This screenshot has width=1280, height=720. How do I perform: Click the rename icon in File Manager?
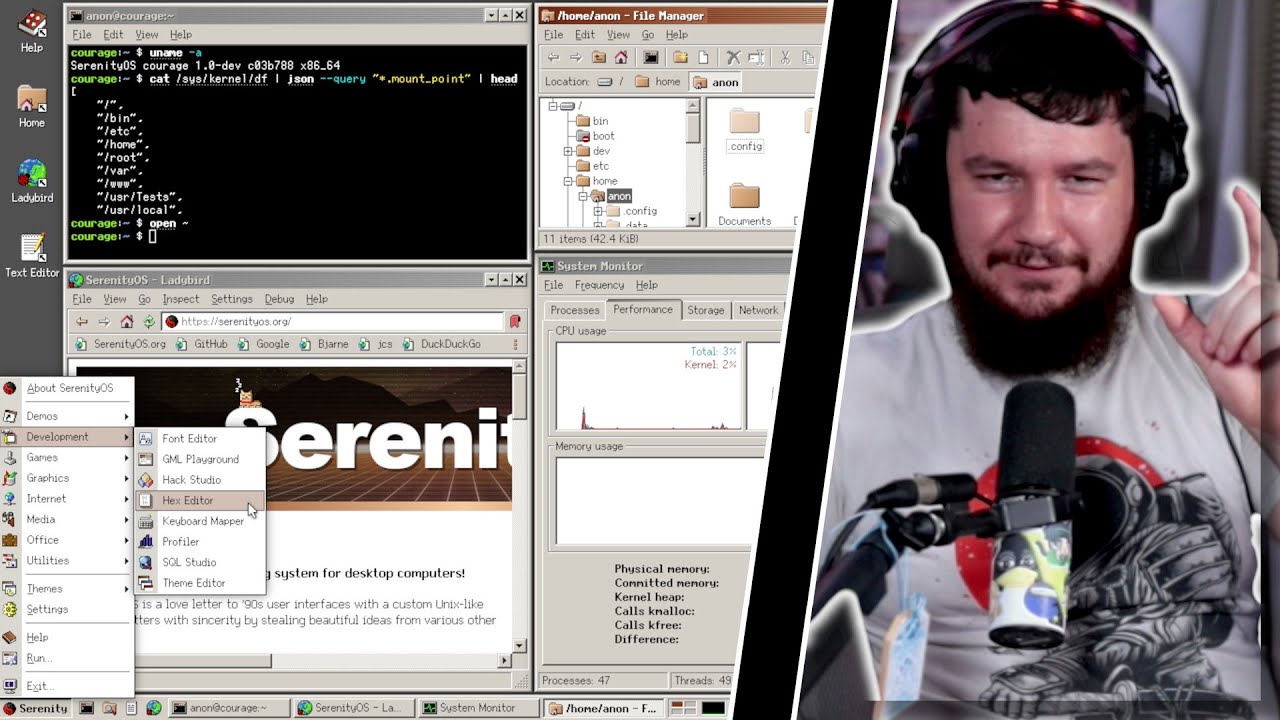(x=756, y=58)
